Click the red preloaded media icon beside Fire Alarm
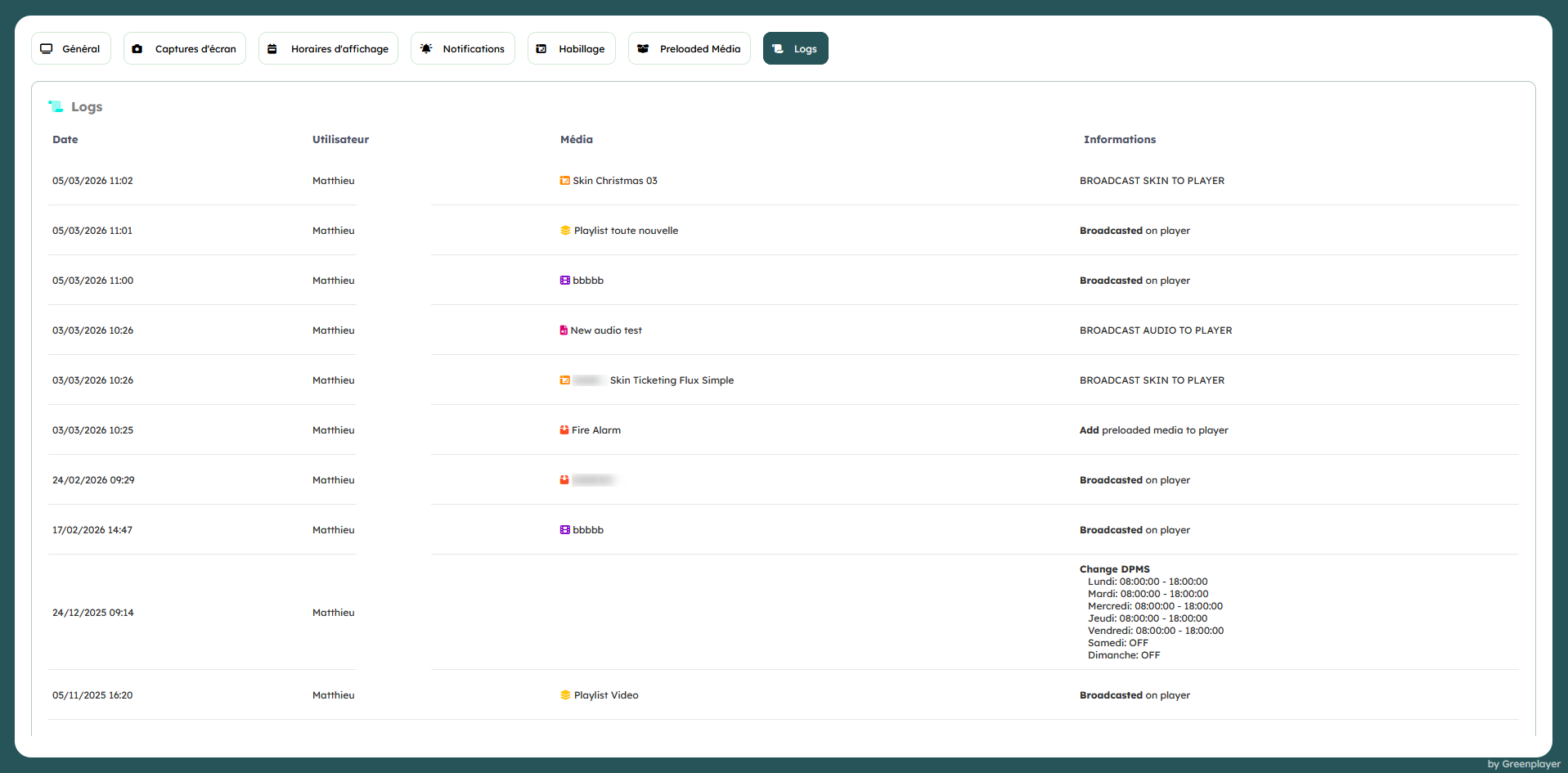The image size is (1568, 773). tap(564, 430)
